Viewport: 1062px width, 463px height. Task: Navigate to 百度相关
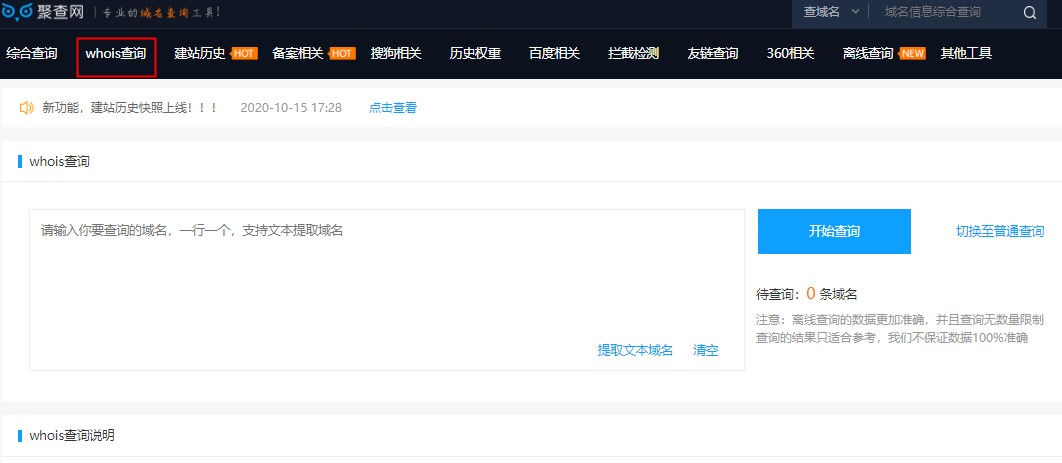[x=554, y=53]
